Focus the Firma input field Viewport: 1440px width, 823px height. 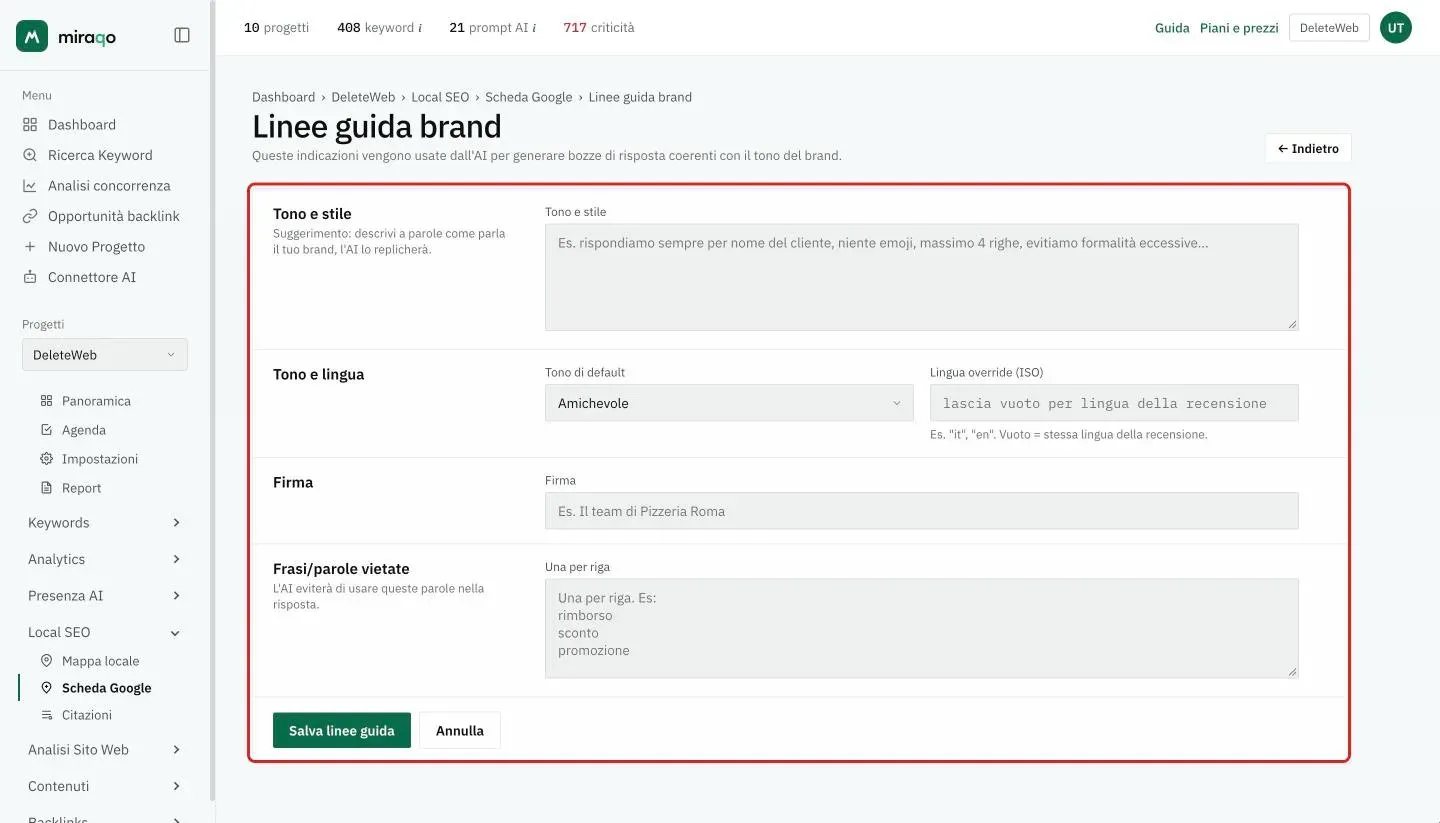pyautogui.click(x=922, y=511)
